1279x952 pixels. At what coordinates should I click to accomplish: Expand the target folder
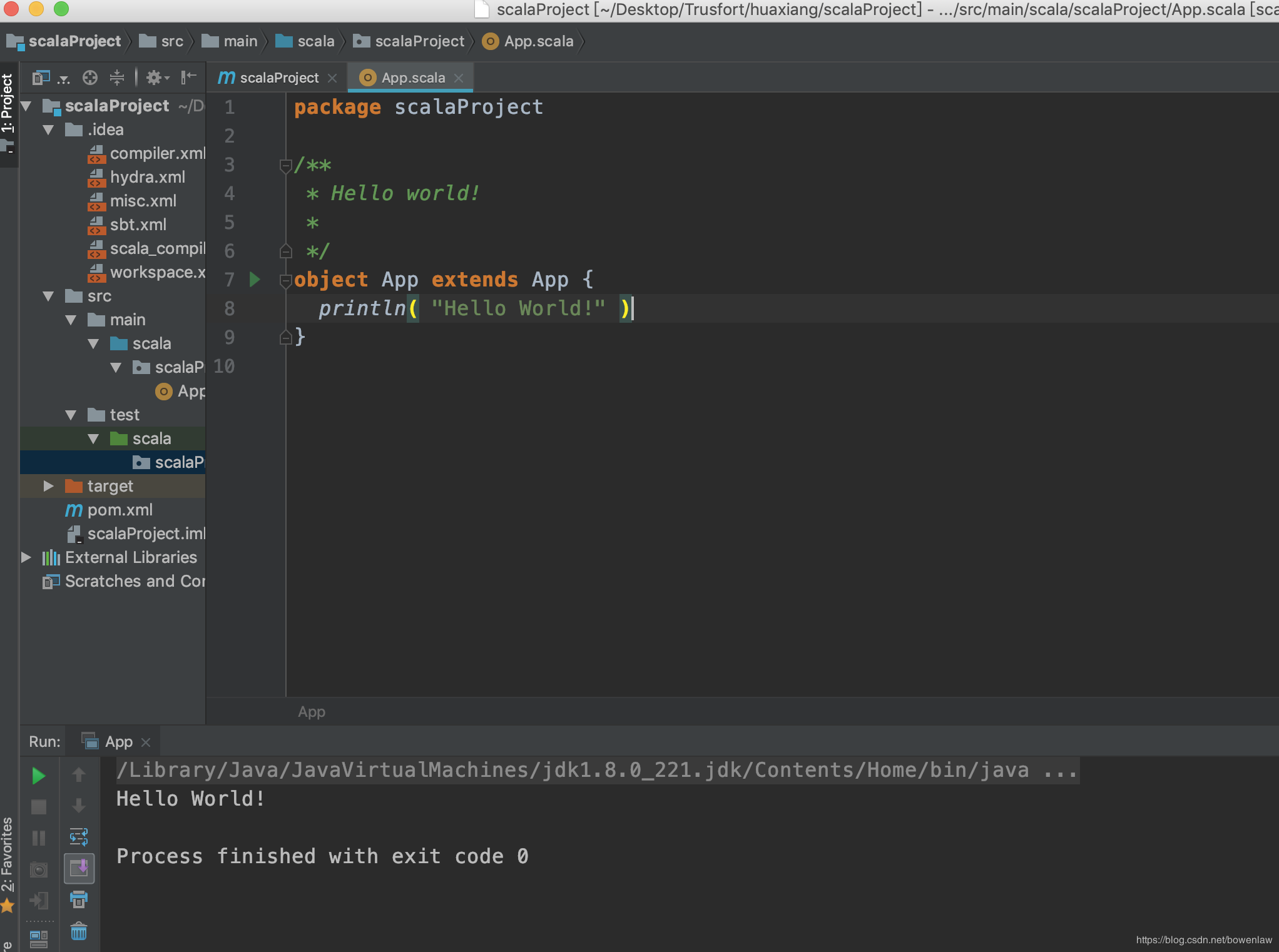point(48,487)
